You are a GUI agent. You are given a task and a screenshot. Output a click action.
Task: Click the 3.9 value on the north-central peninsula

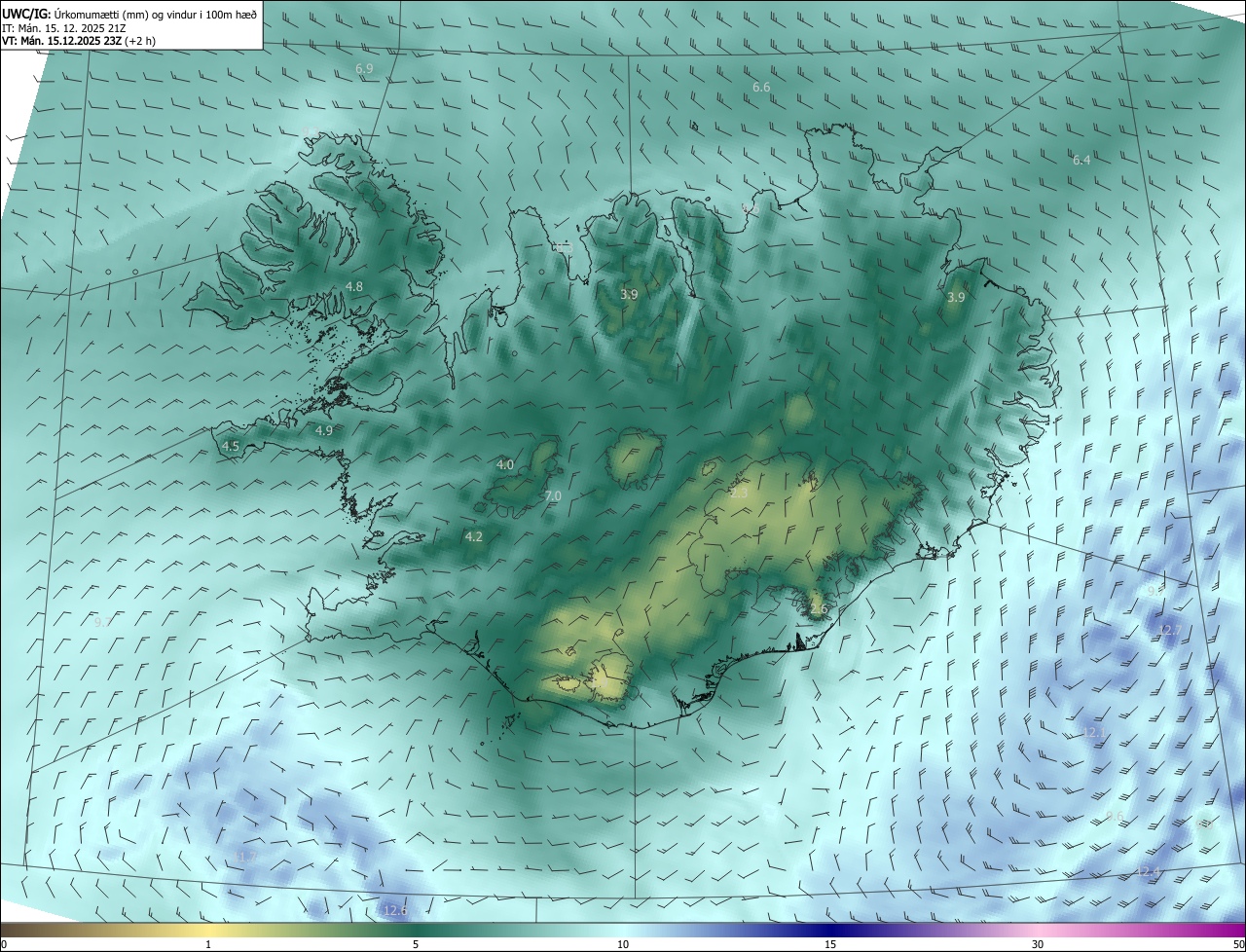pos(629,294)
